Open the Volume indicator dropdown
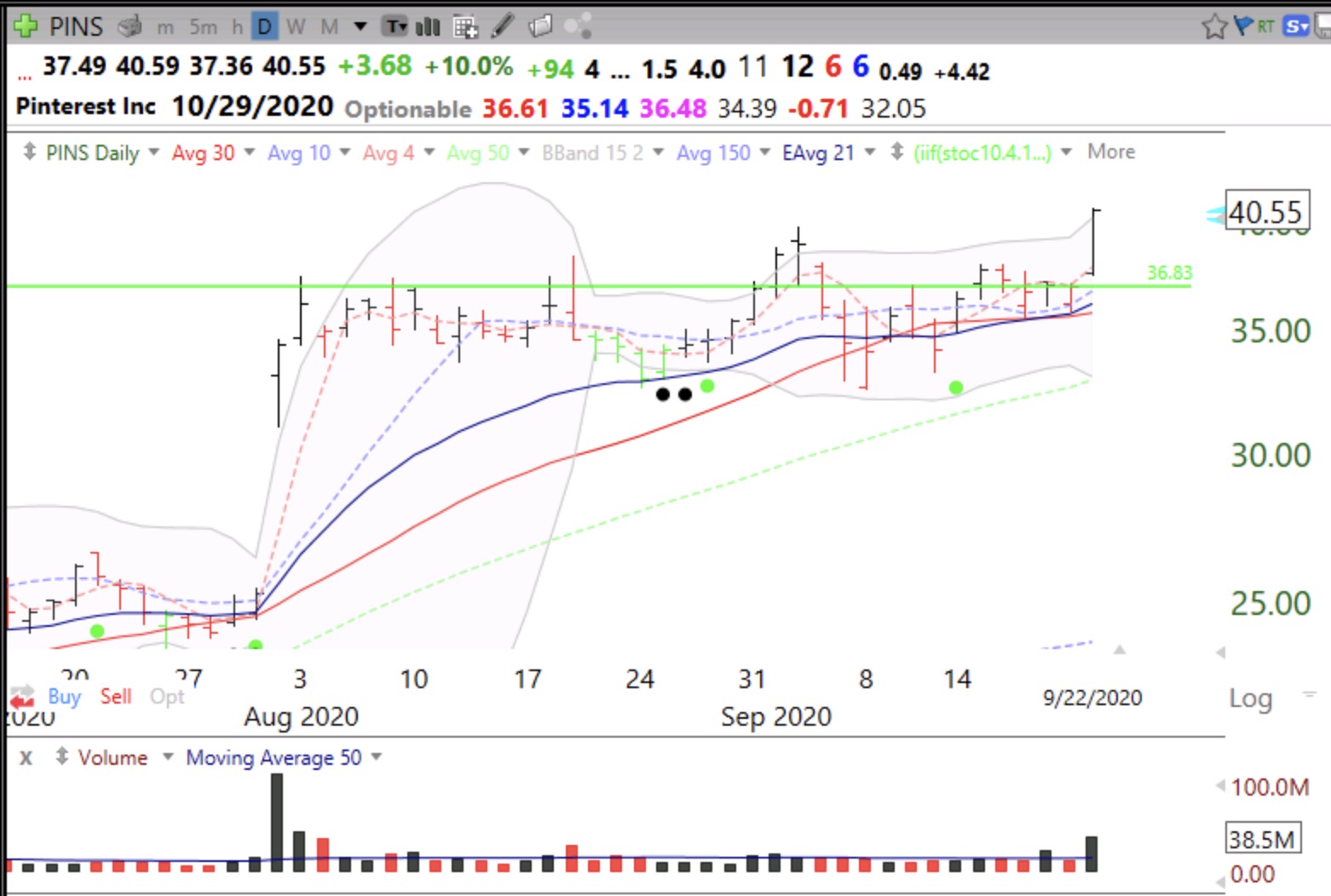 [x=168, y=757]
